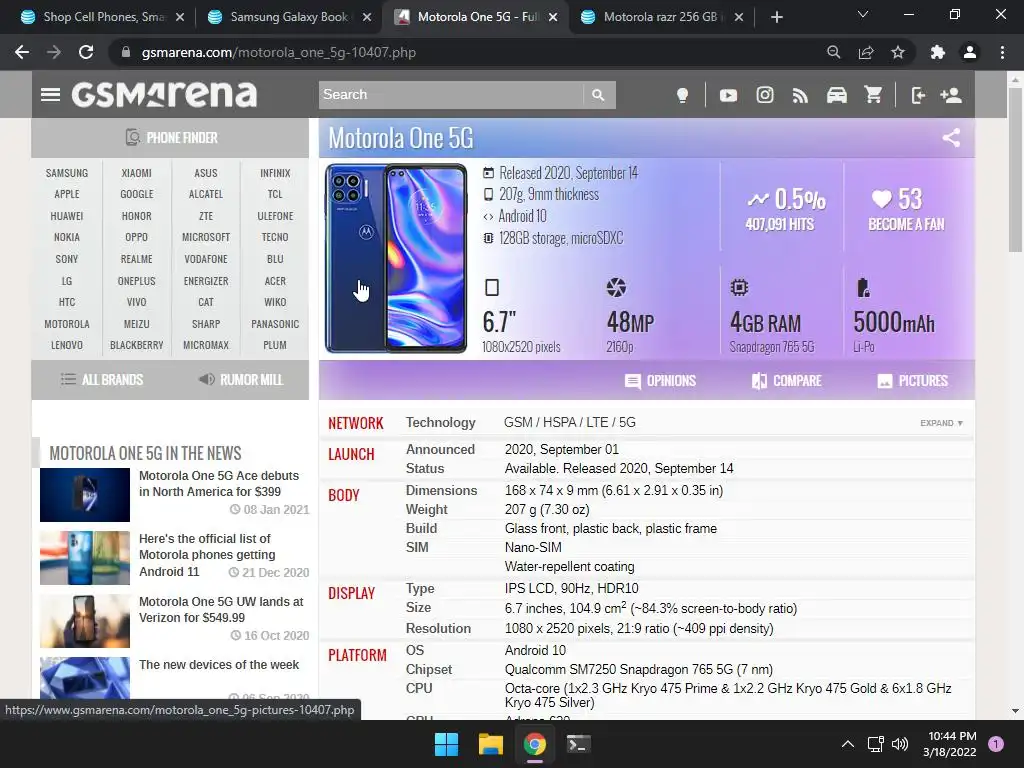Image resolution: width=1024 pixels, height=768 pixels.
Task: Open Chrome three-dot menu
Action: point(1002,52)
